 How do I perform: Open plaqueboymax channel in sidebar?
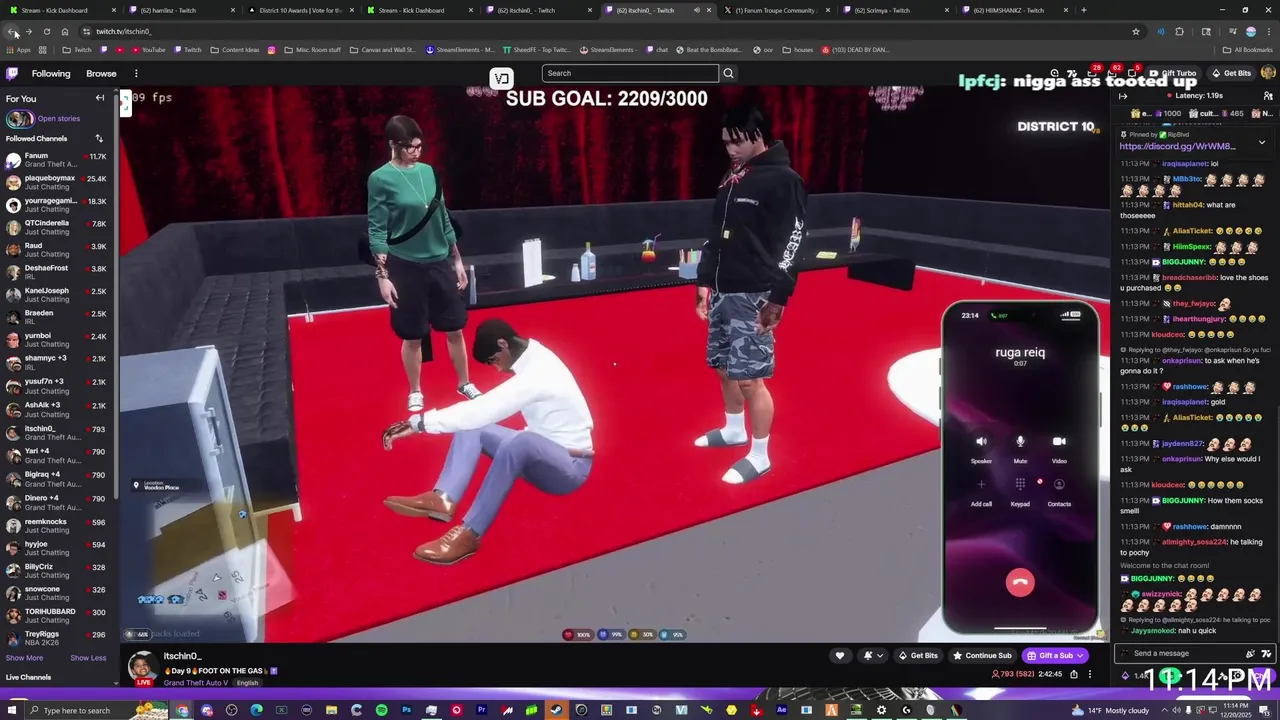pos(58,182)
